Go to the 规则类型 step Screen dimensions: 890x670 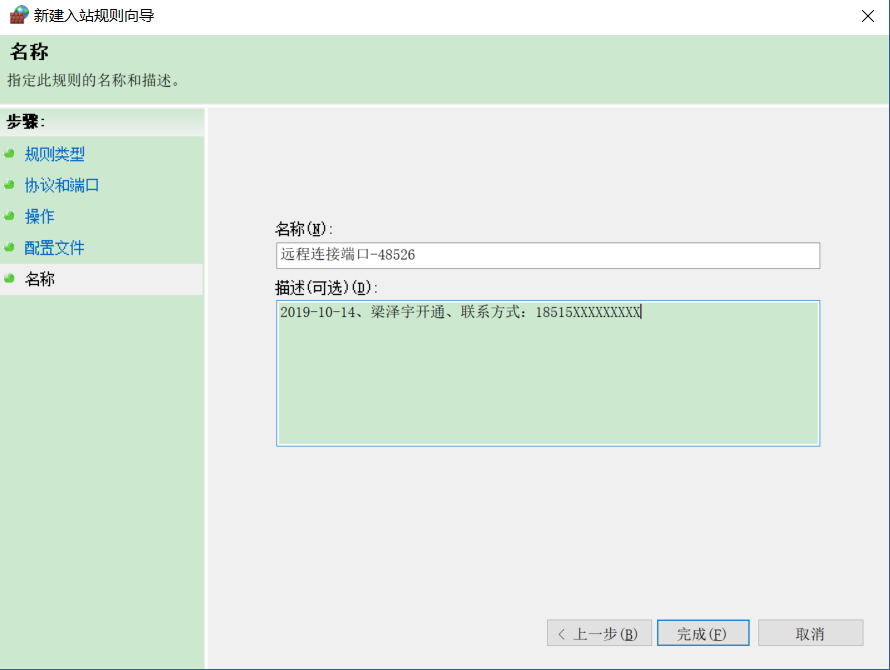pos(54,154)
